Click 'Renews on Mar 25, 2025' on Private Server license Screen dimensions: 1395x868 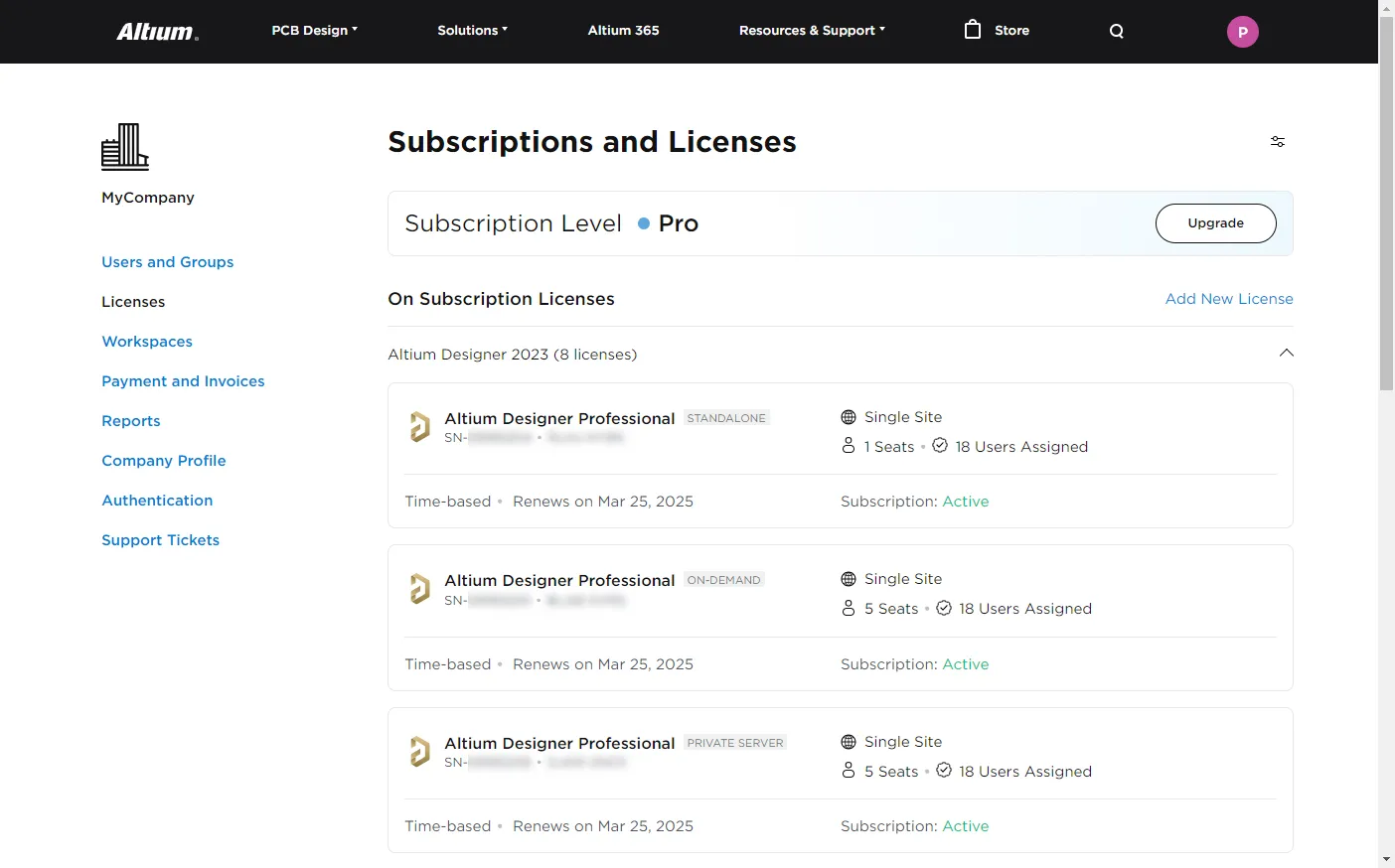click(603, 826)
